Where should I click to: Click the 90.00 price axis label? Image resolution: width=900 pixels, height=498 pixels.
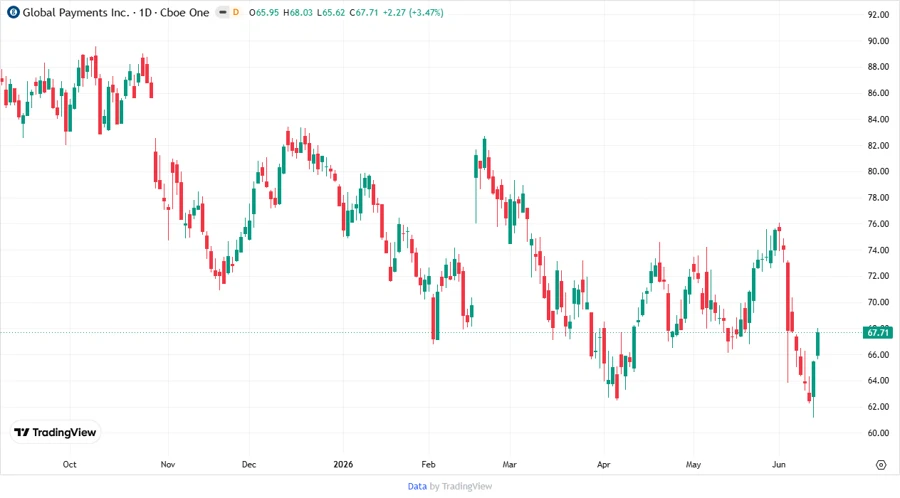click(878, 41)
